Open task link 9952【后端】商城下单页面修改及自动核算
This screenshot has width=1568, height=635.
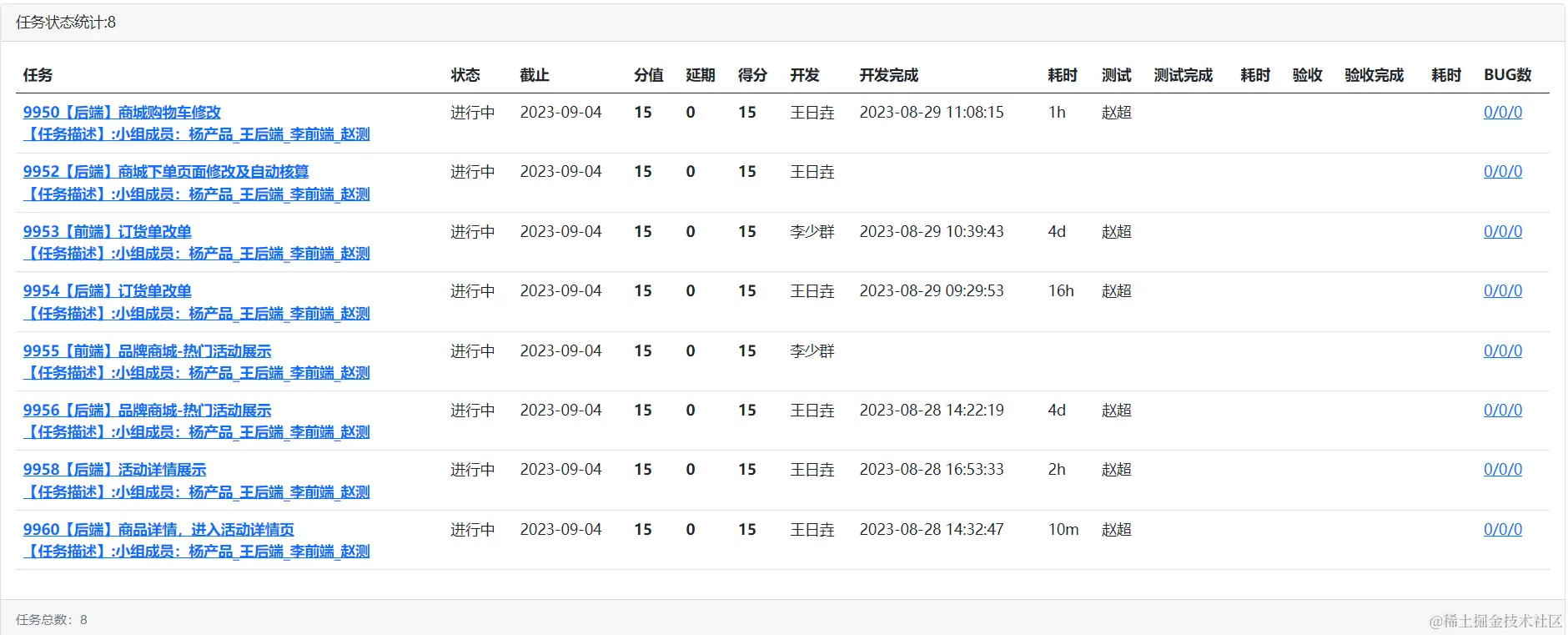coord(166,171)
